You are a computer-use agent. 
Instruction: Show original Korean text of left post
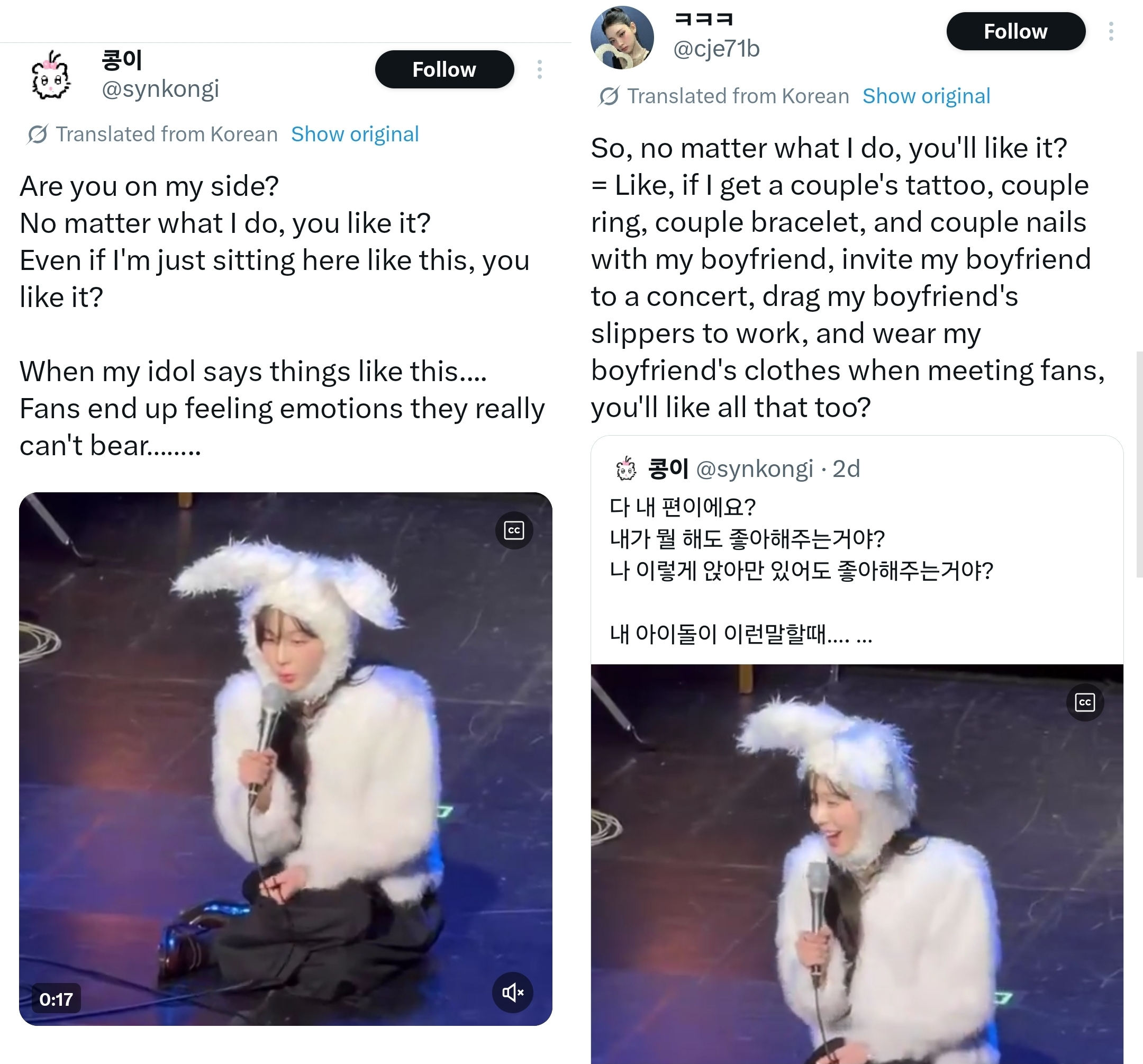point(355,134)
